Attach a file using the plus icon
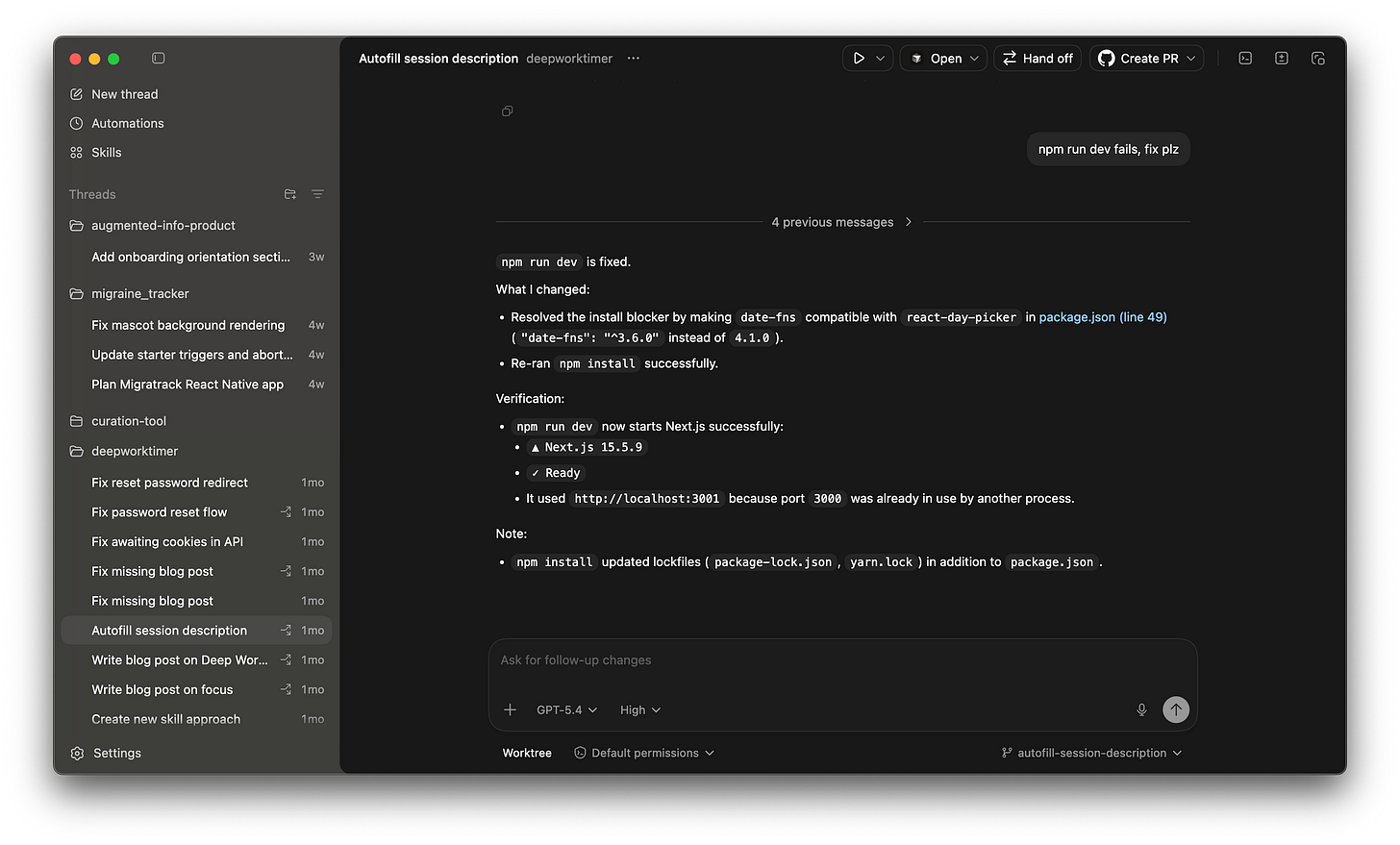1400x845 pixels. [510, 709]
